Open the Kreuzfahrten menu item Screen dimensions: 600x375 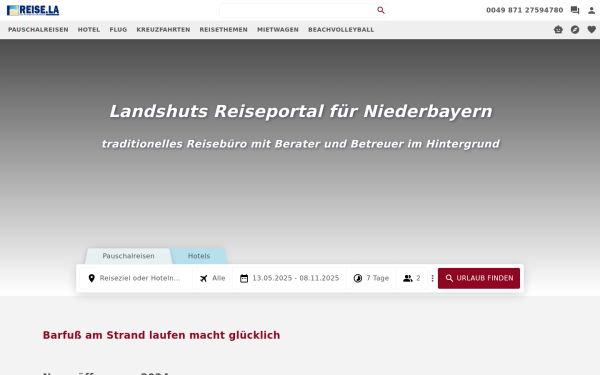point(163,29)
